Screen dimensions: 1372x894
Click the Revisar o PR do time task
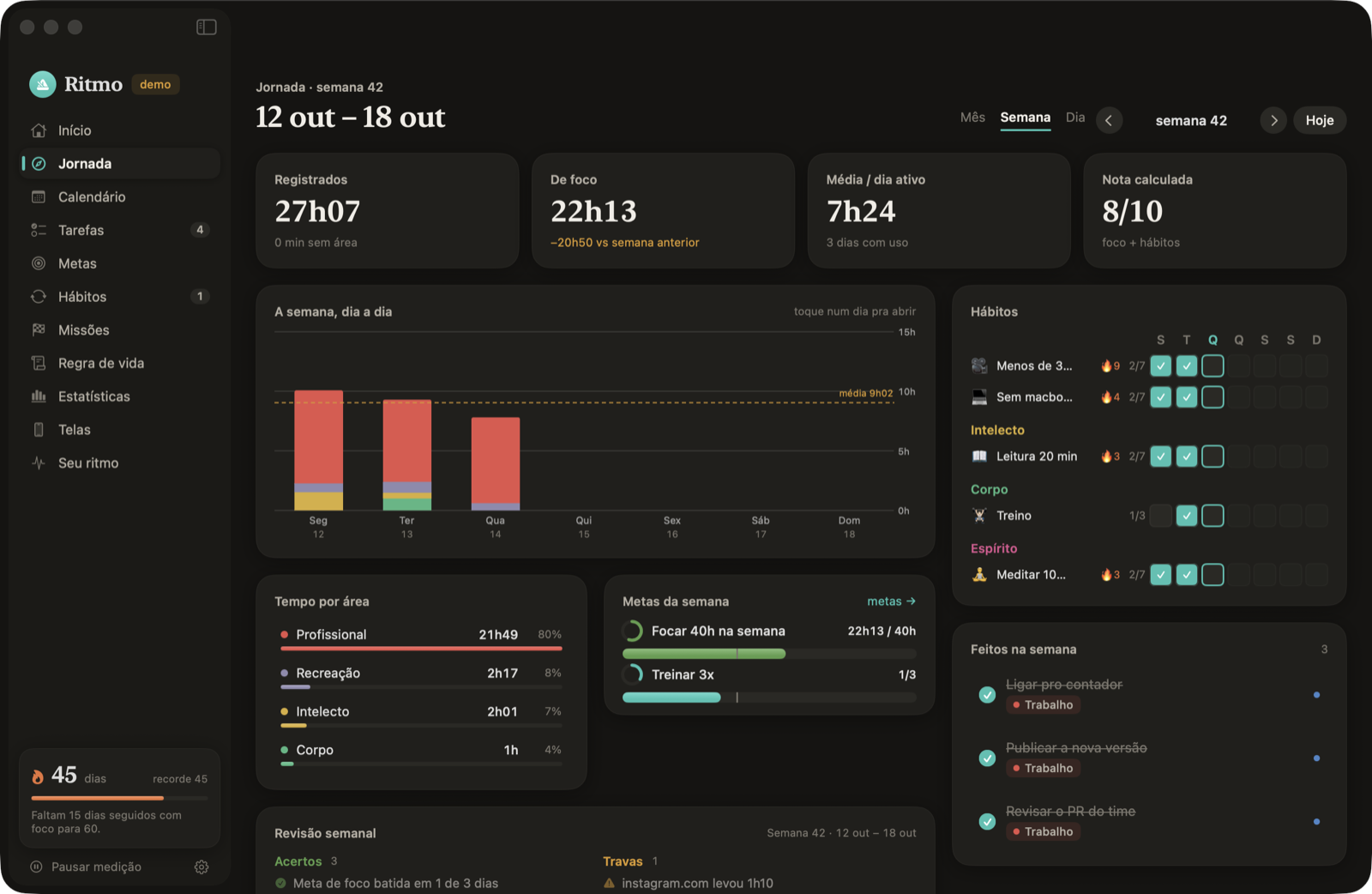[1149, 822]
